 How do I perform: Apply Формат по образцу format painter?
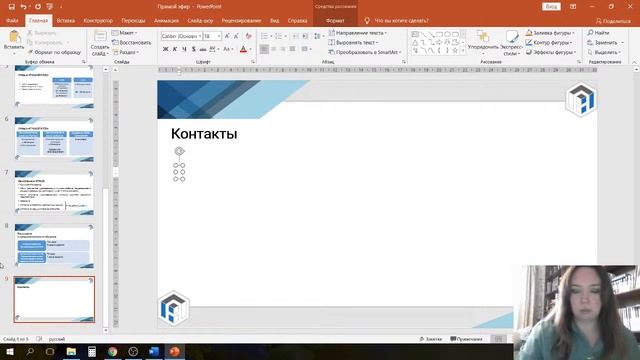pos(54,52)
